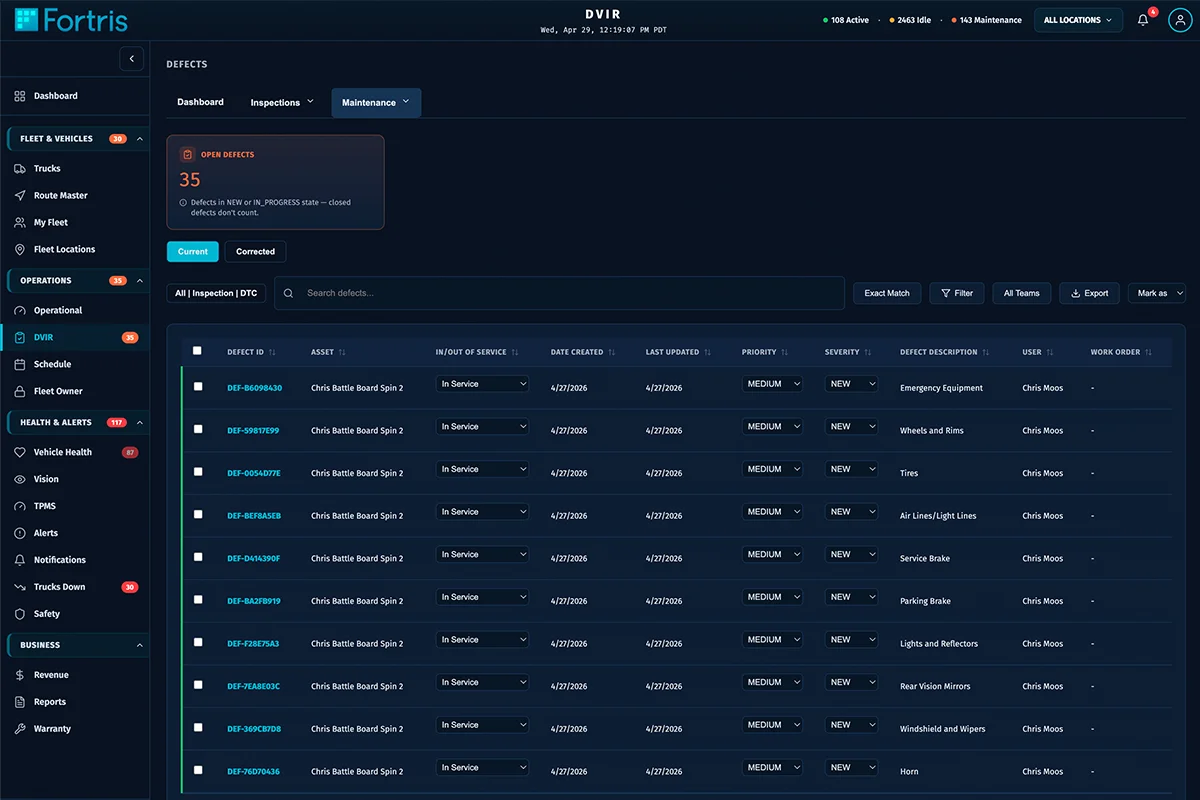Image resolution: width=1200 pixels, height=800 pixels.
Task: Open the Severity dropdown for the Tires defect
Action: point(851,469)
